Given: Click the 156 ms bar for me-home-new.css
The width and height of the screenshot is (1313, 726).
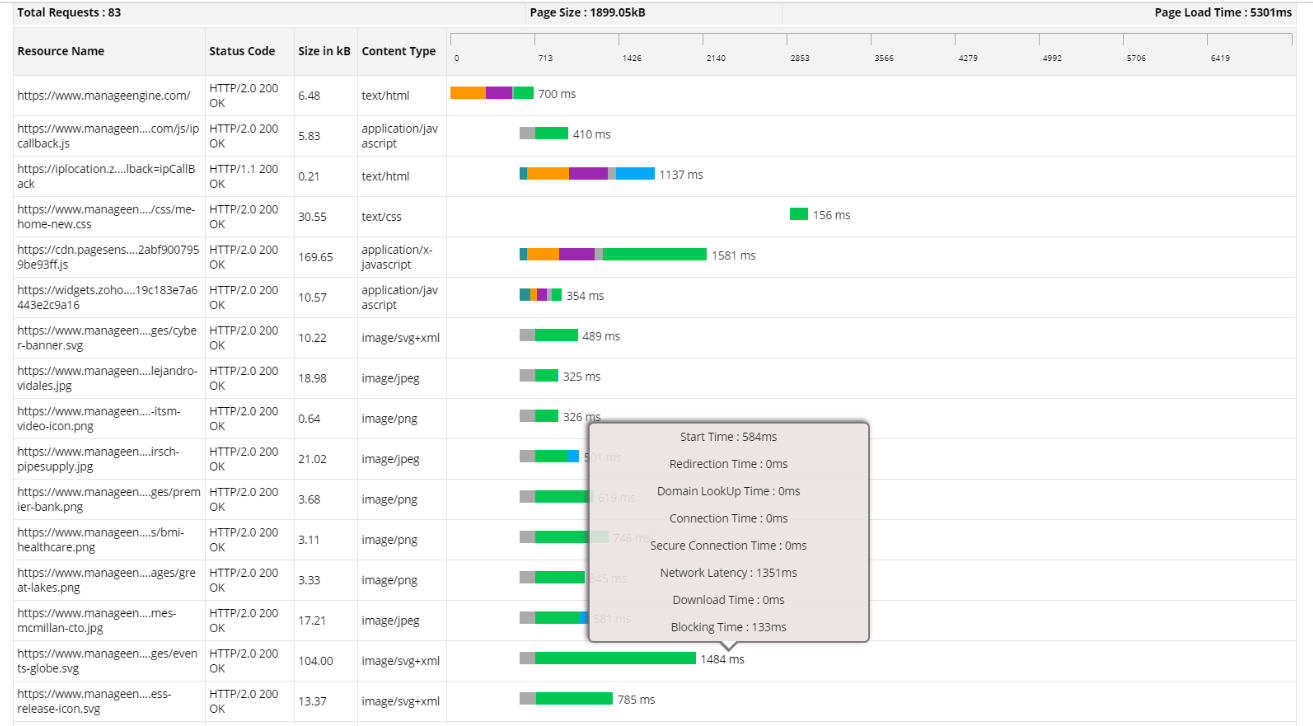Looking at the screenshot, I should (797, 213).
